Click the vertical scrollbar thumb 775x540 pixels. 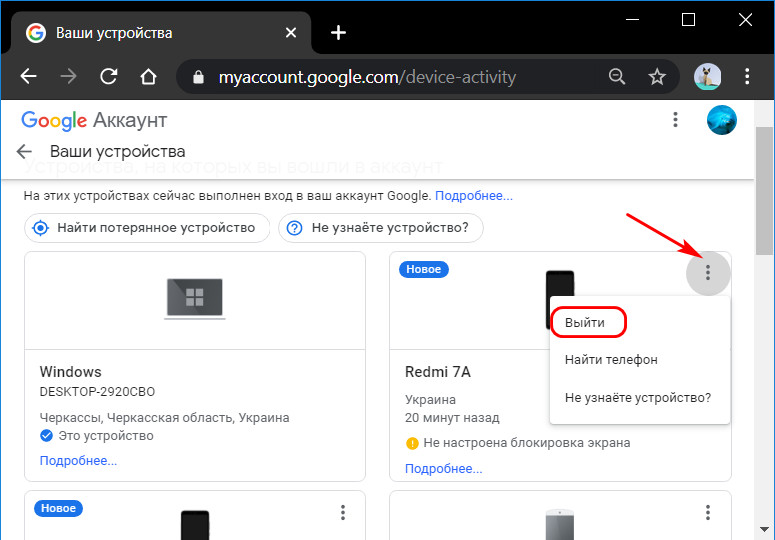click(764, 190)
